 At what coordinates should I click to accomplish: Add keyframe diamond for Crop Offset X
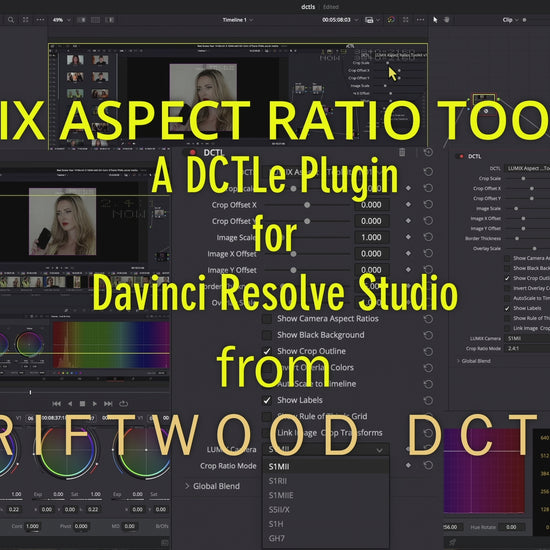coord(408,204)
